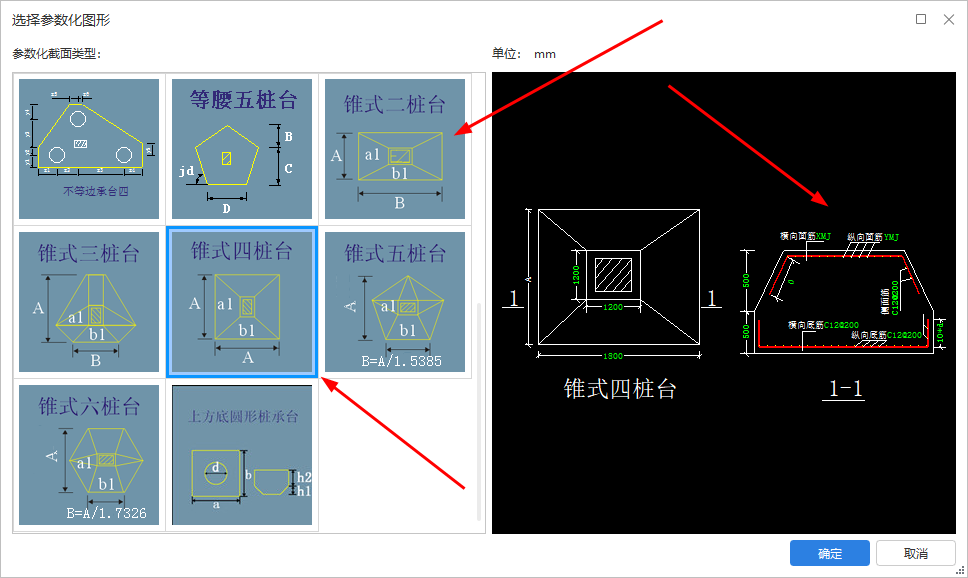Pick the 上方底圆形桩承台 thumbnail
Screen dimensions: 968x578
[242, 455]
